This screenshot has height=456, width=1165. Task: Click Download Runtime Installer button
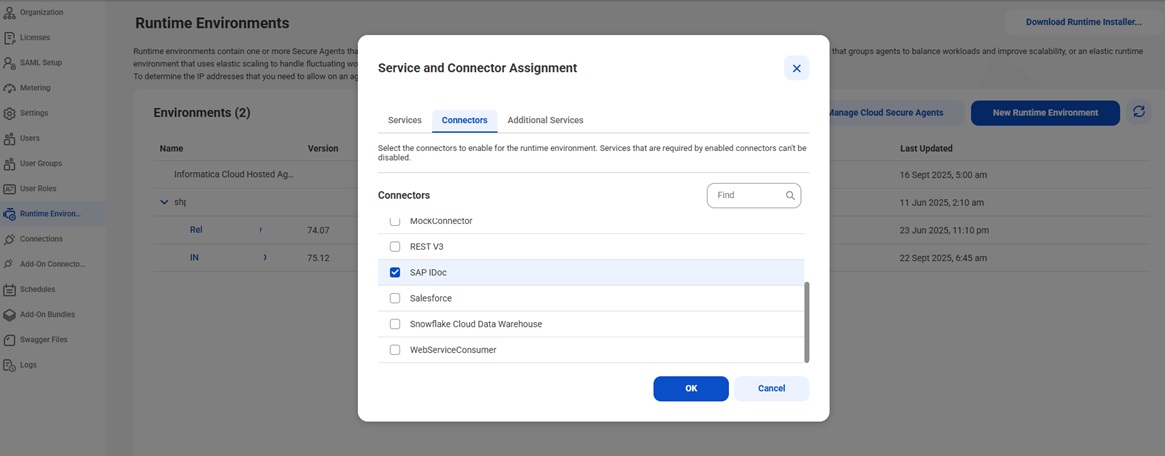pos(1084,22)
